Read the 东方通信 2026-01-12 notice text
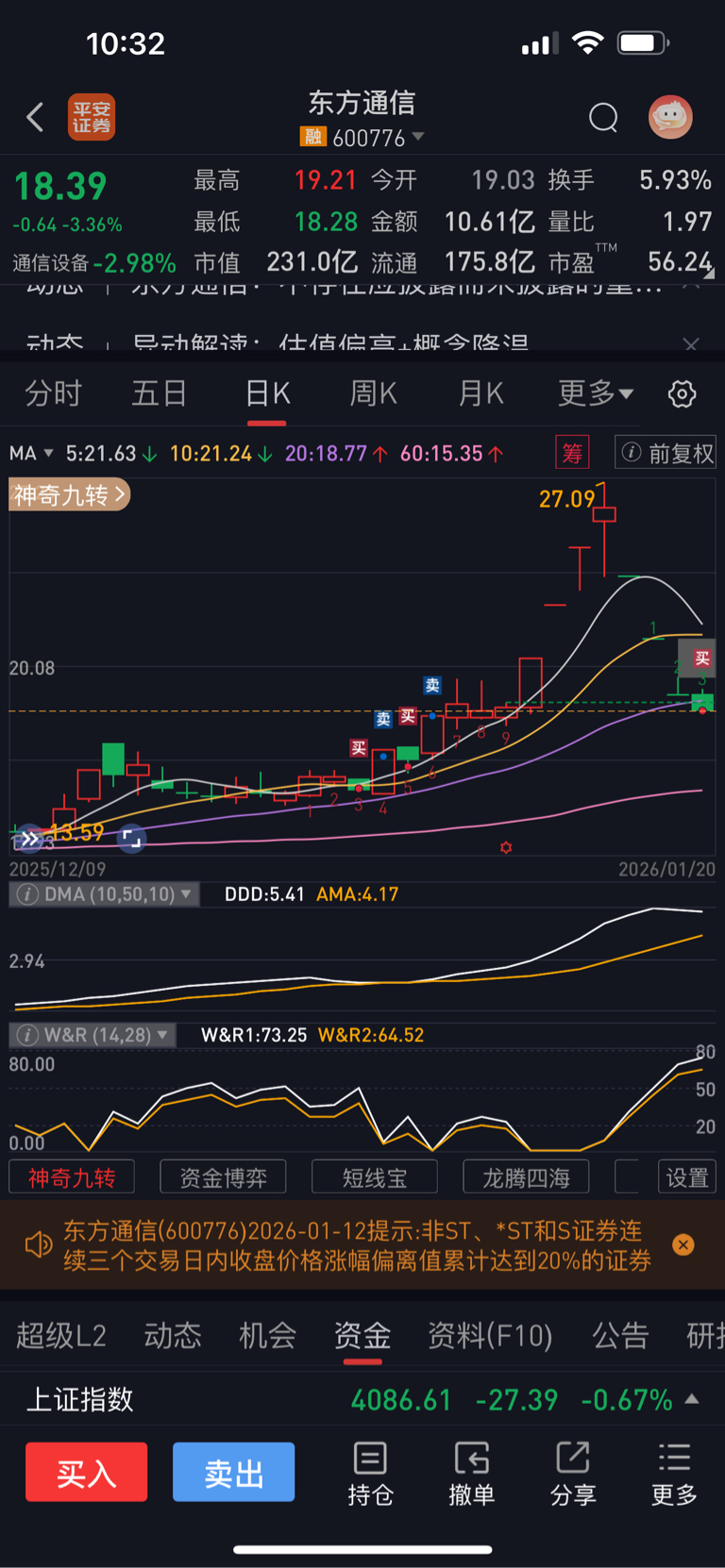The width and height of the screenshot is (725, 1568). click(x=357, y=1245)
